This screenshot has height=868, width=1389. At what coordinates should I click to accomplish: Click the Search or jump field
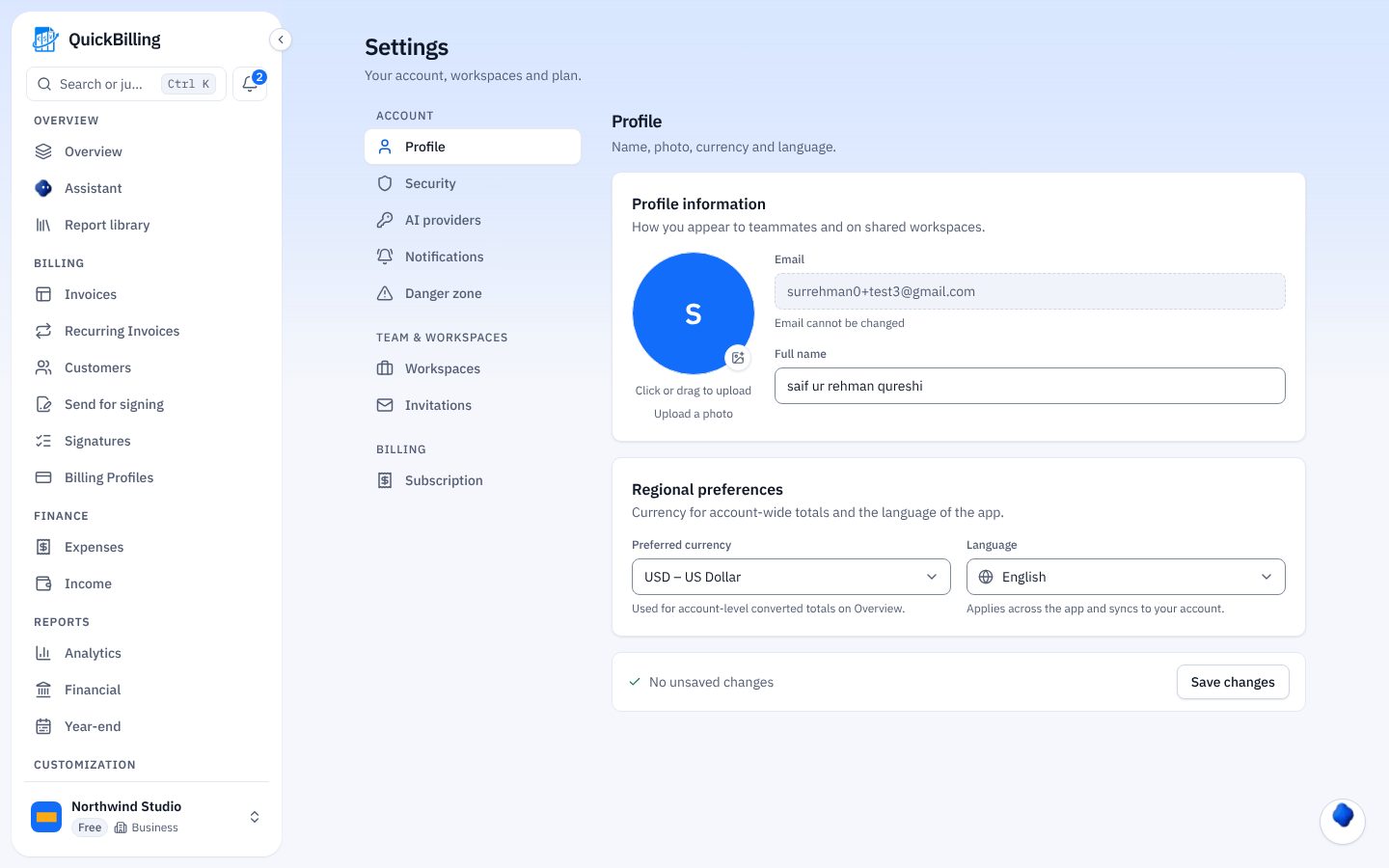click(x=126, y=84)
